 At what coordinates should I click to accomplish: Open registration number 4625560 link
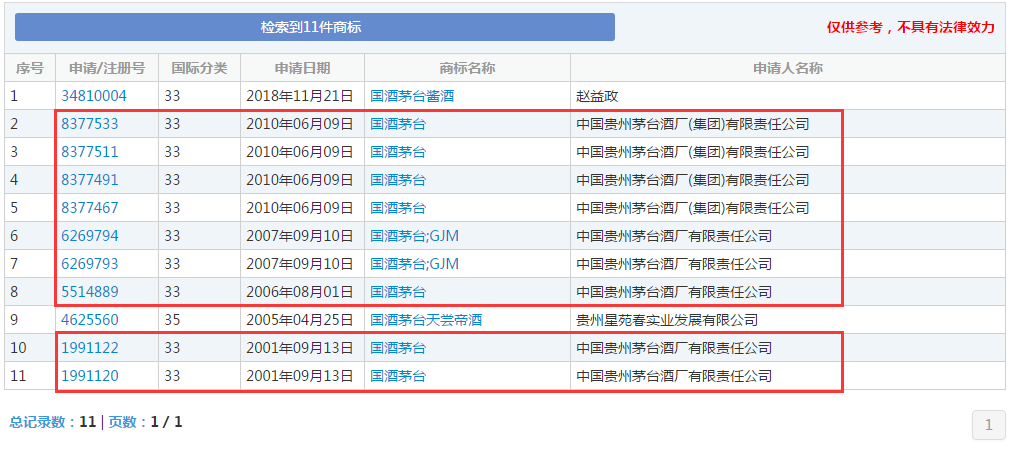click(90, 320)
